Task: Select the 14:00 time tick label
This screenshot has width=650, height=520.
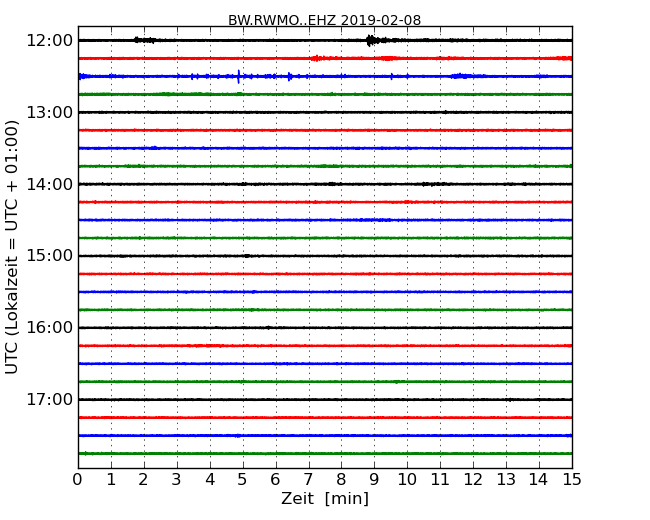Action: [49, 184]
